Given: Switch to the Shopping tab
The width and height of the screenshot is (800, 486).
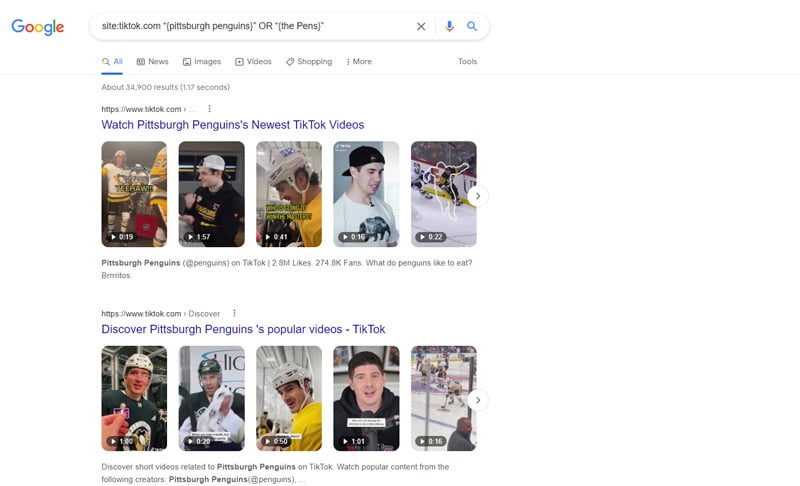Looking at the screenshot, I should pyautogui.click(x=309, y=62).
